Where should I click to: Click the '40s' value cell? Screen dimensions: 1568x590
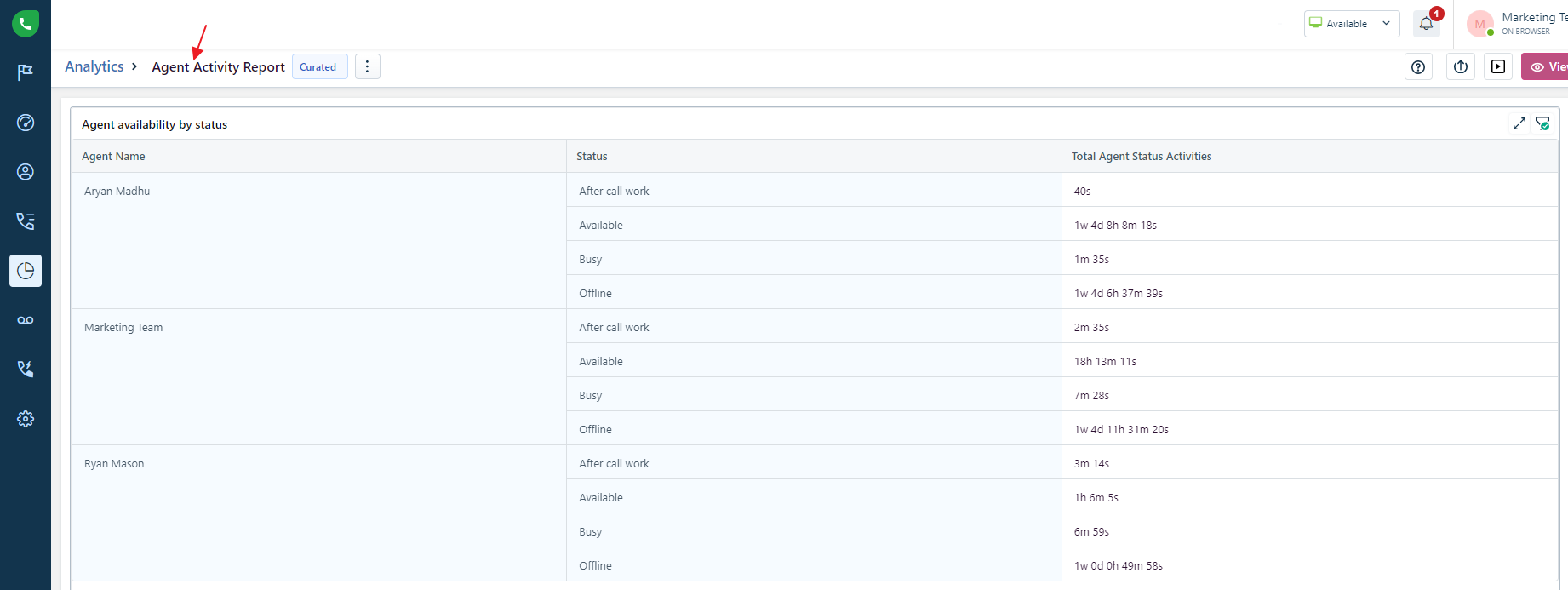click(x=1310, y=190)
